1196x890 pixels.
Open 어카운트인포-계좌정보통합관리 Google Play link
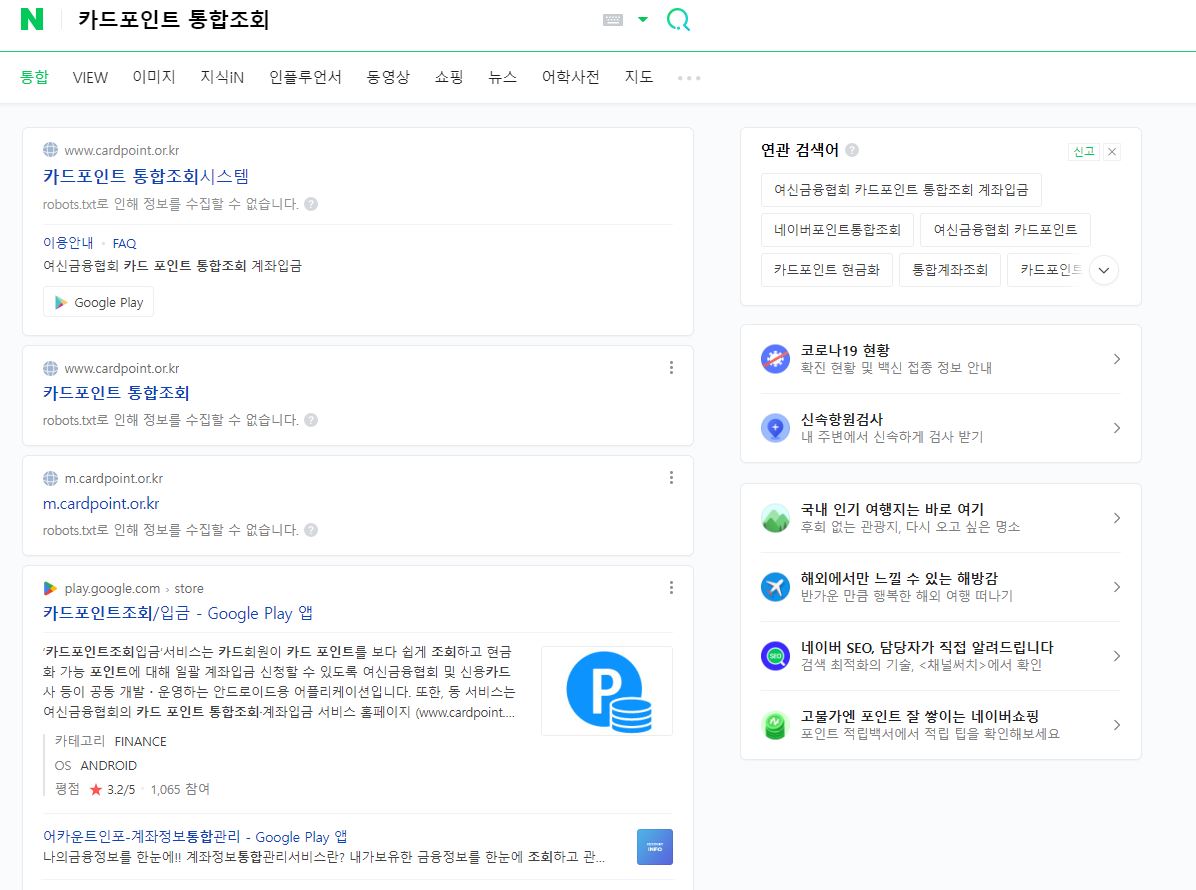[x=195, y=837]
